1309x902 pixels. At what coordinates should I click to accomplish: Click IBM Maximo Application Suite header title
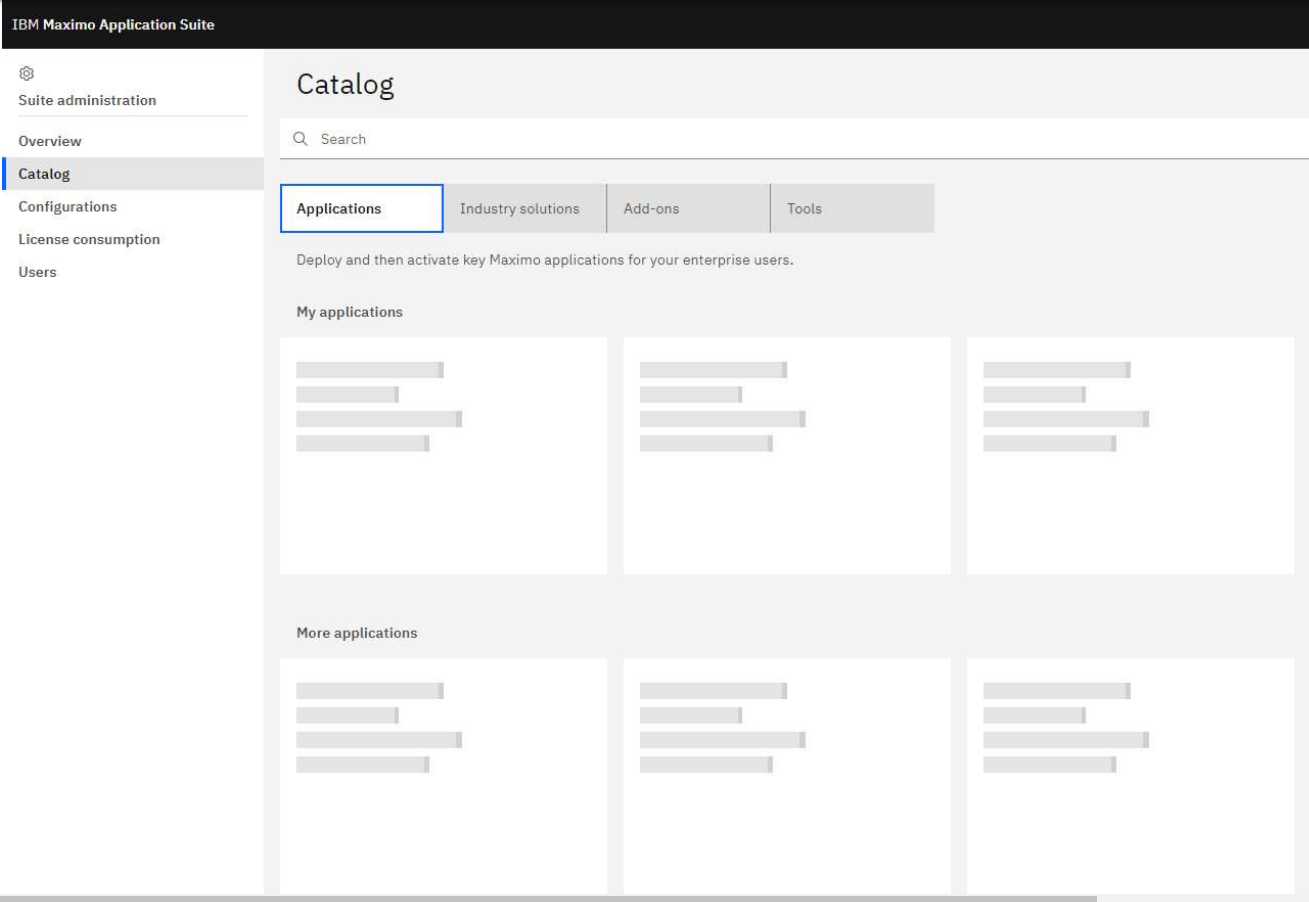(x=113, y=24)
